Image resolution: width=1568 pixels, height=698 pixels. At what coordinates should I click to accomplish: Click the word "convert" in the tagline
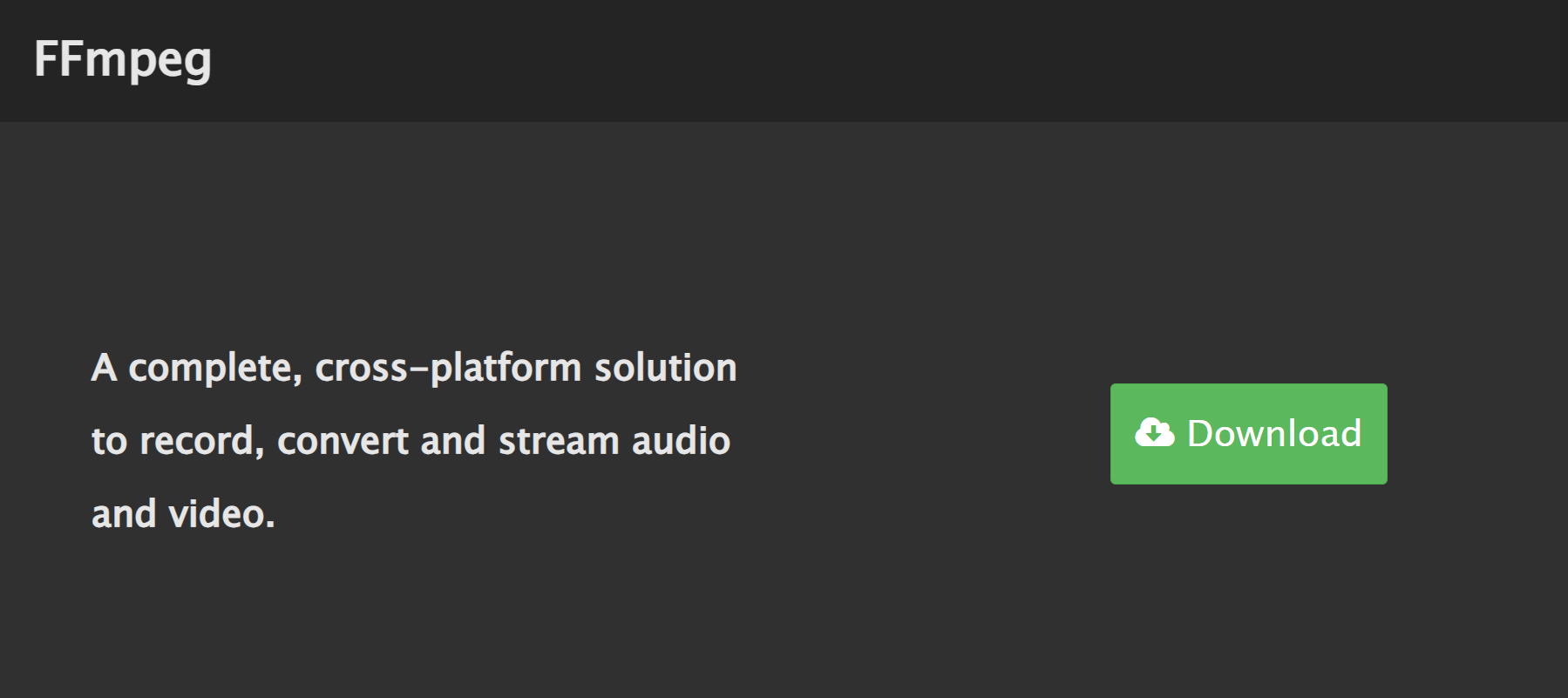click(343, 441)
